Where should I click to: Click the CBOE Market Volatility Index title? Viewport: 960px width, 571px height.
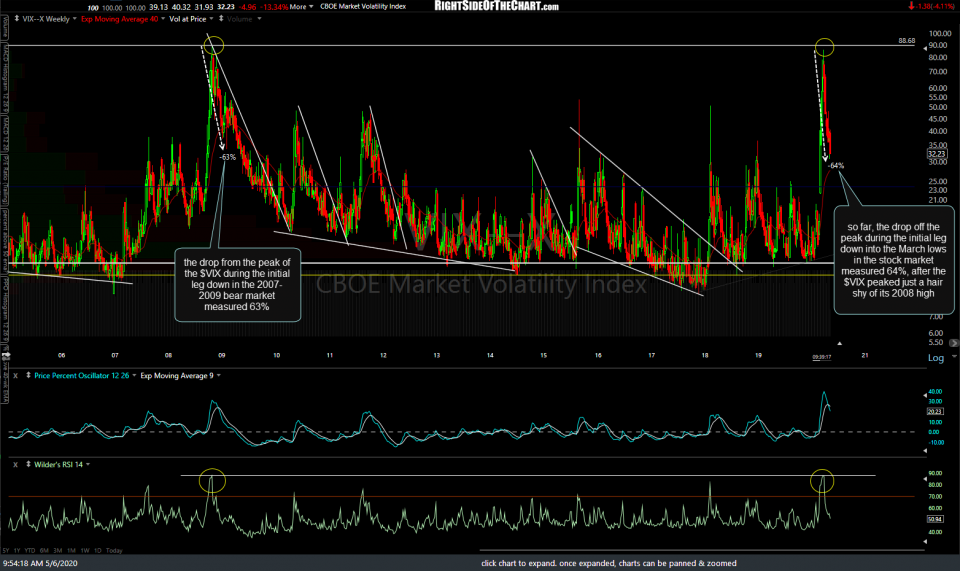click(x=363, y=7)
